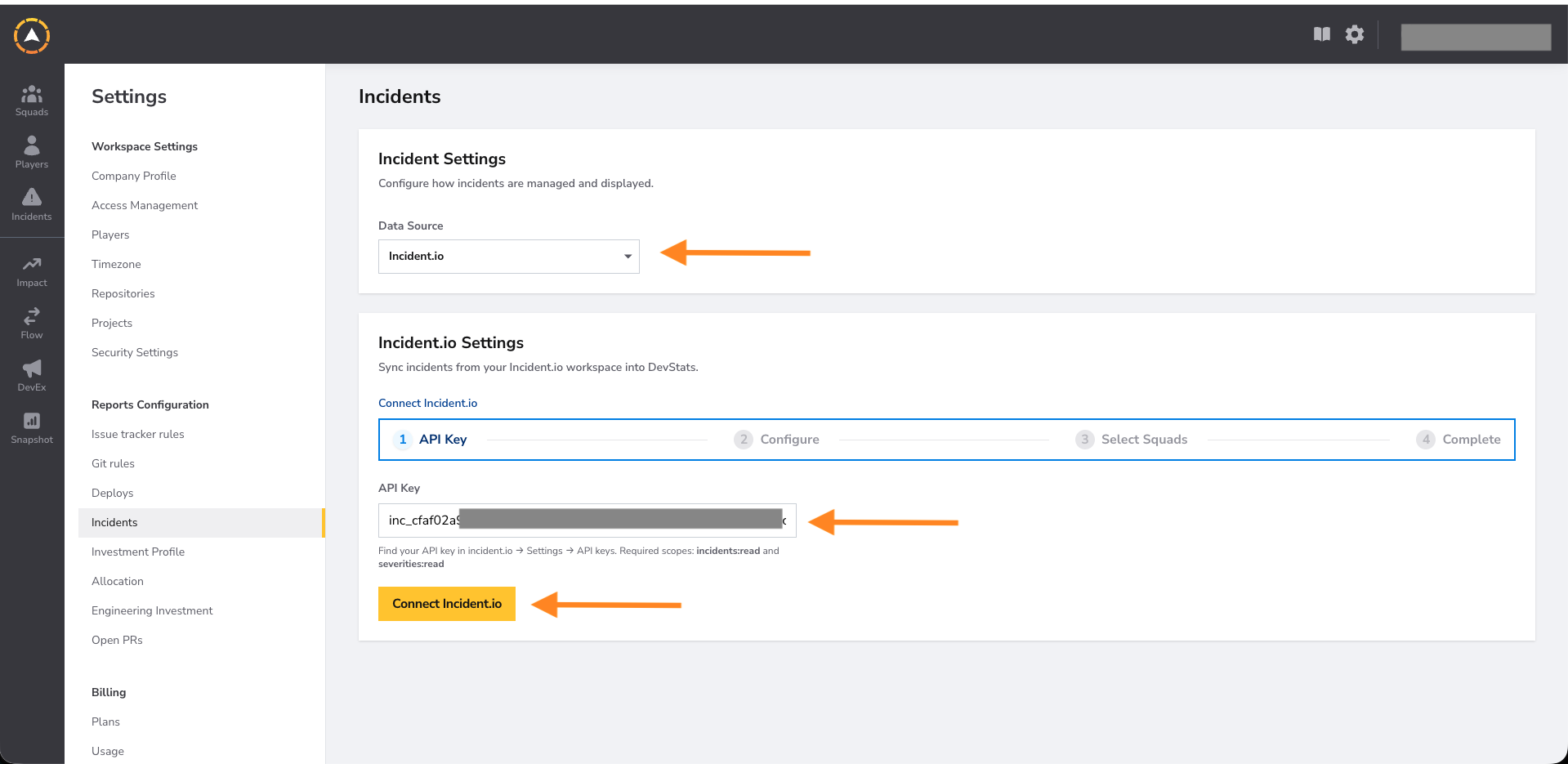This screenshot has height=764, width=1568.
Task: Open Projects settings
Action: (x=112, y=323)
